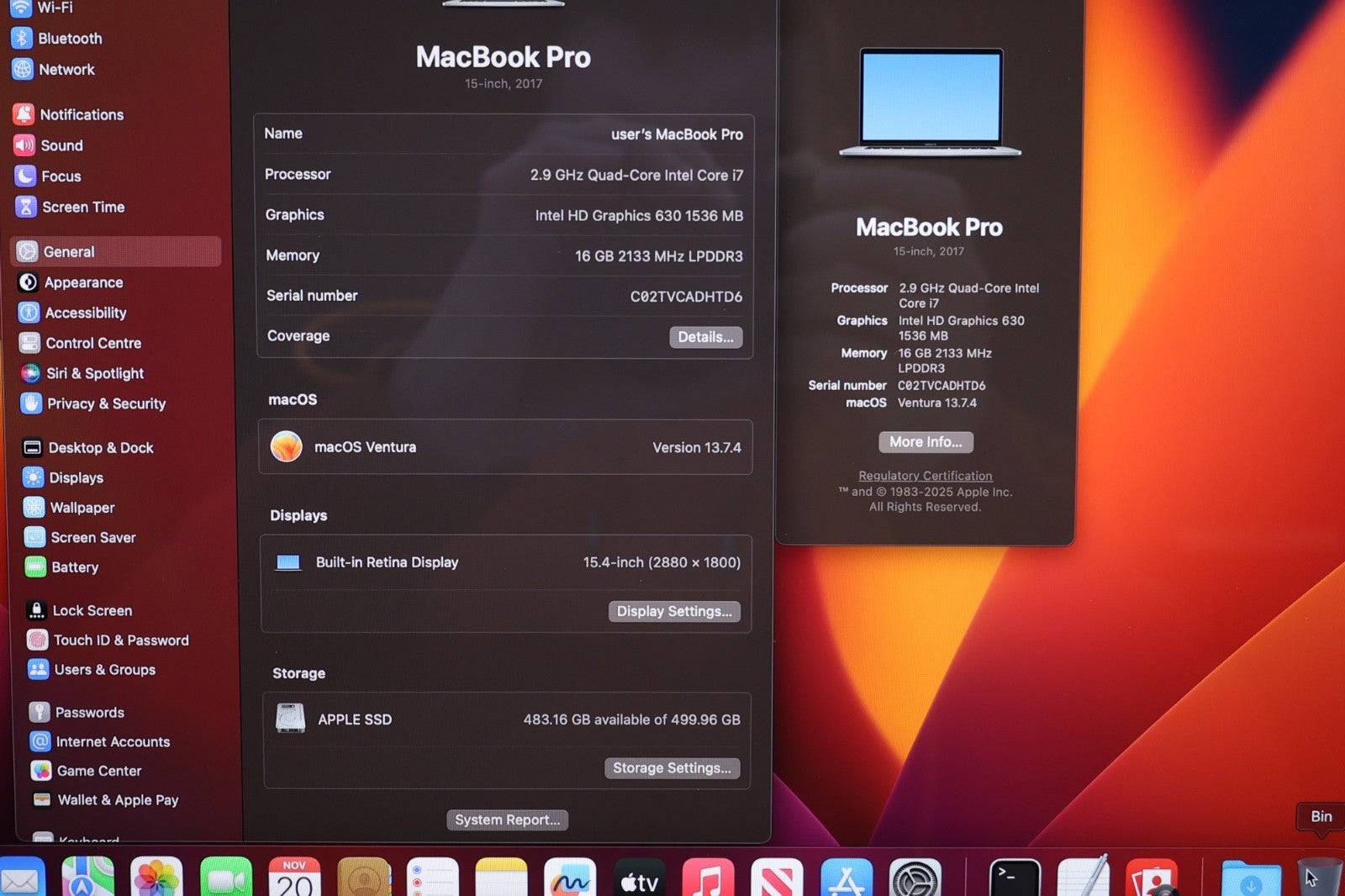Click the Display Settings button
The width and height of the screenshot is (1345, 896).
(x=674, y=611)
